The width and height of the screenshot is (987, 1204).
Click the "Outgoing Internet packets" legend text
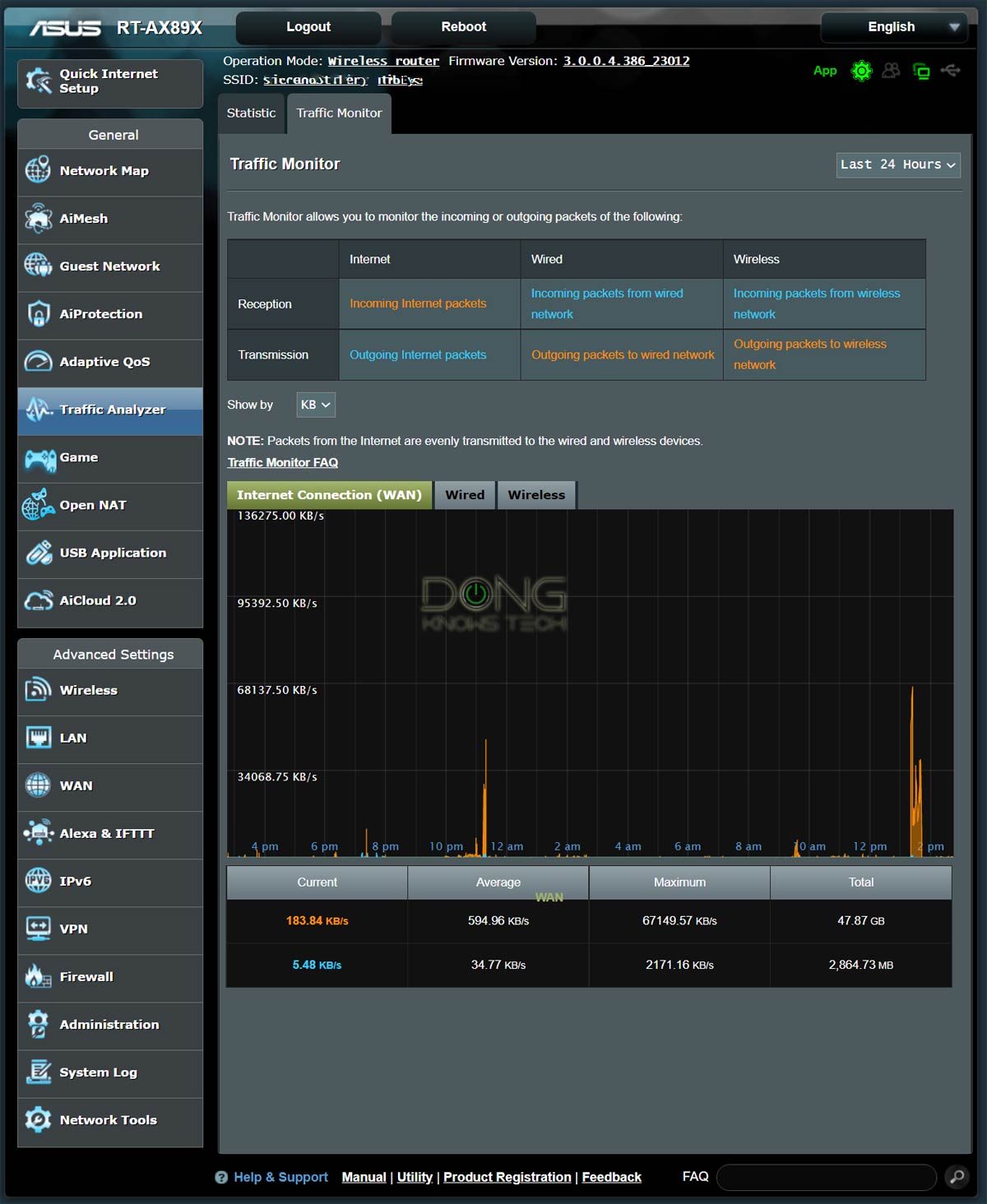[418, 354]
